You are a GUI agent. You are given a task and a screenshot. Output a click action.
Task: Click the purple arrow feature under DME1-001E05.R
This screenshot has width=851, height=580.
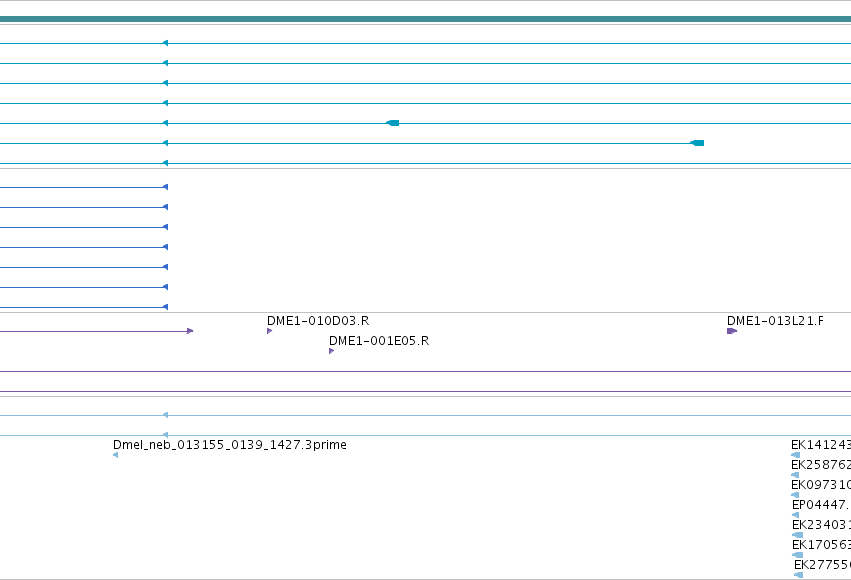(x=332, y=351)
